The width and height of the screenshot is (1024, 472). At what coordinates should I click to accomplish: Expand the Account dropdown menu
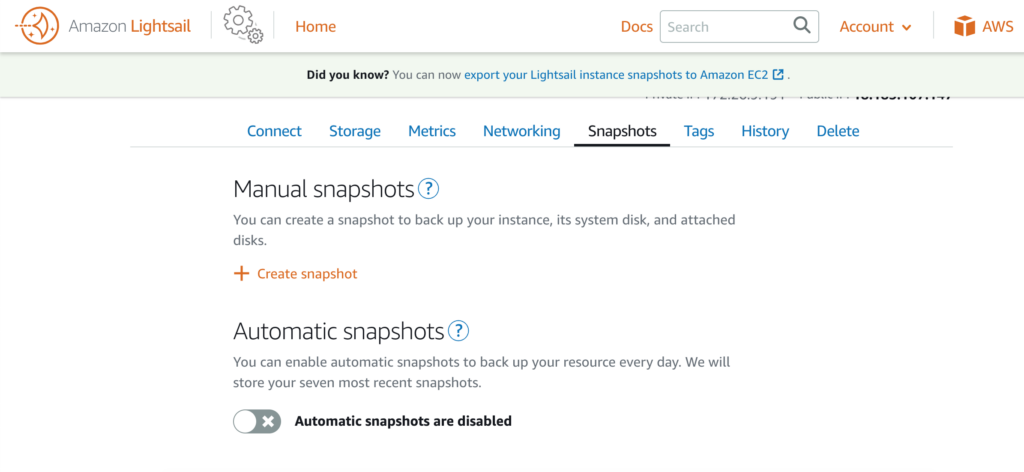(x=875, y=27)
